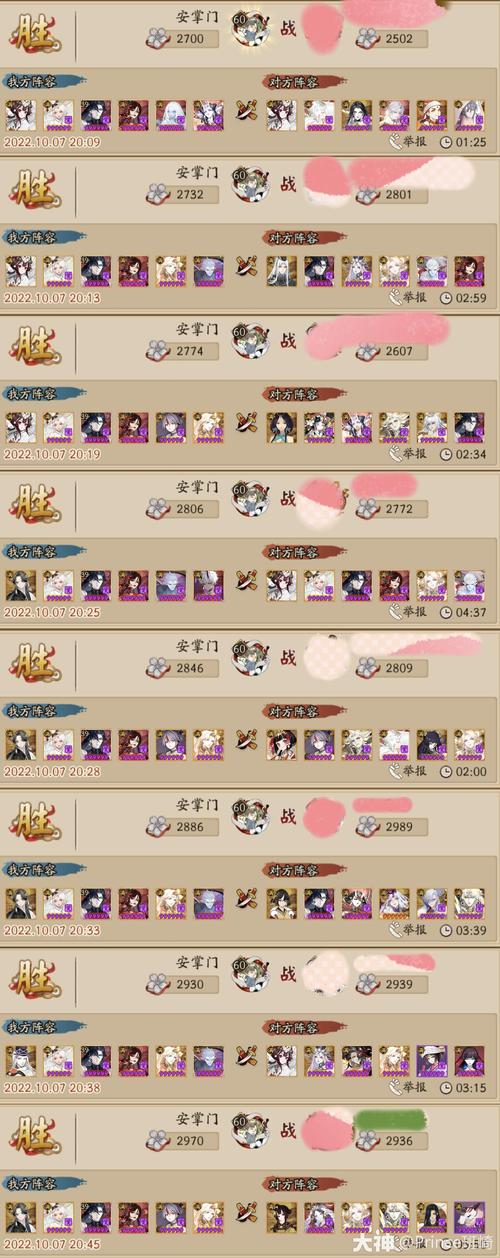Image resolution: width=500 pixels, height=1258 pixels.
Task: Tap player name 安掌门 above score 2970
Action: point(197,1119)
